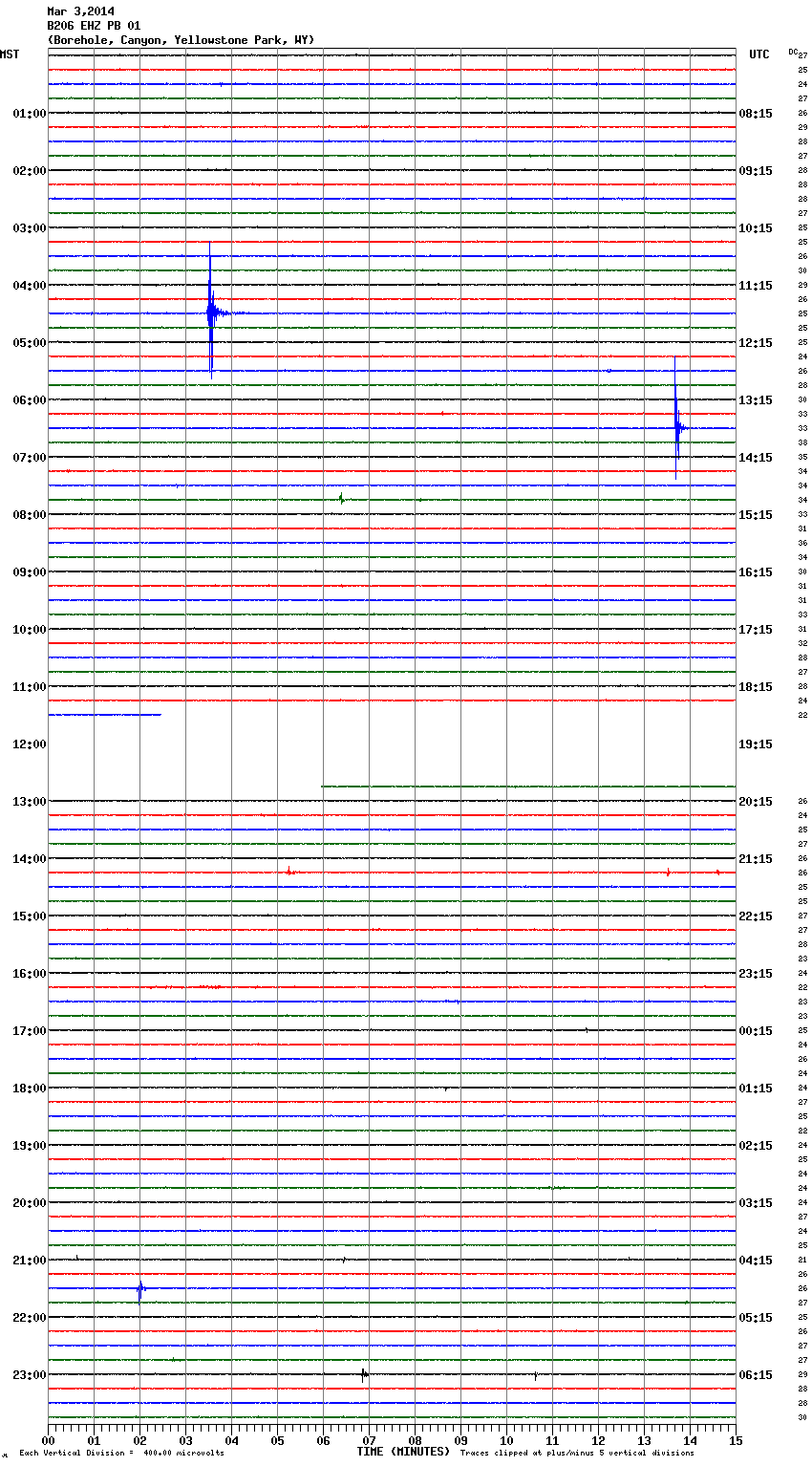Click the 400.00 microvolts vertical division note
This screenshot has height=1466, width=812.
(122, 1454)
